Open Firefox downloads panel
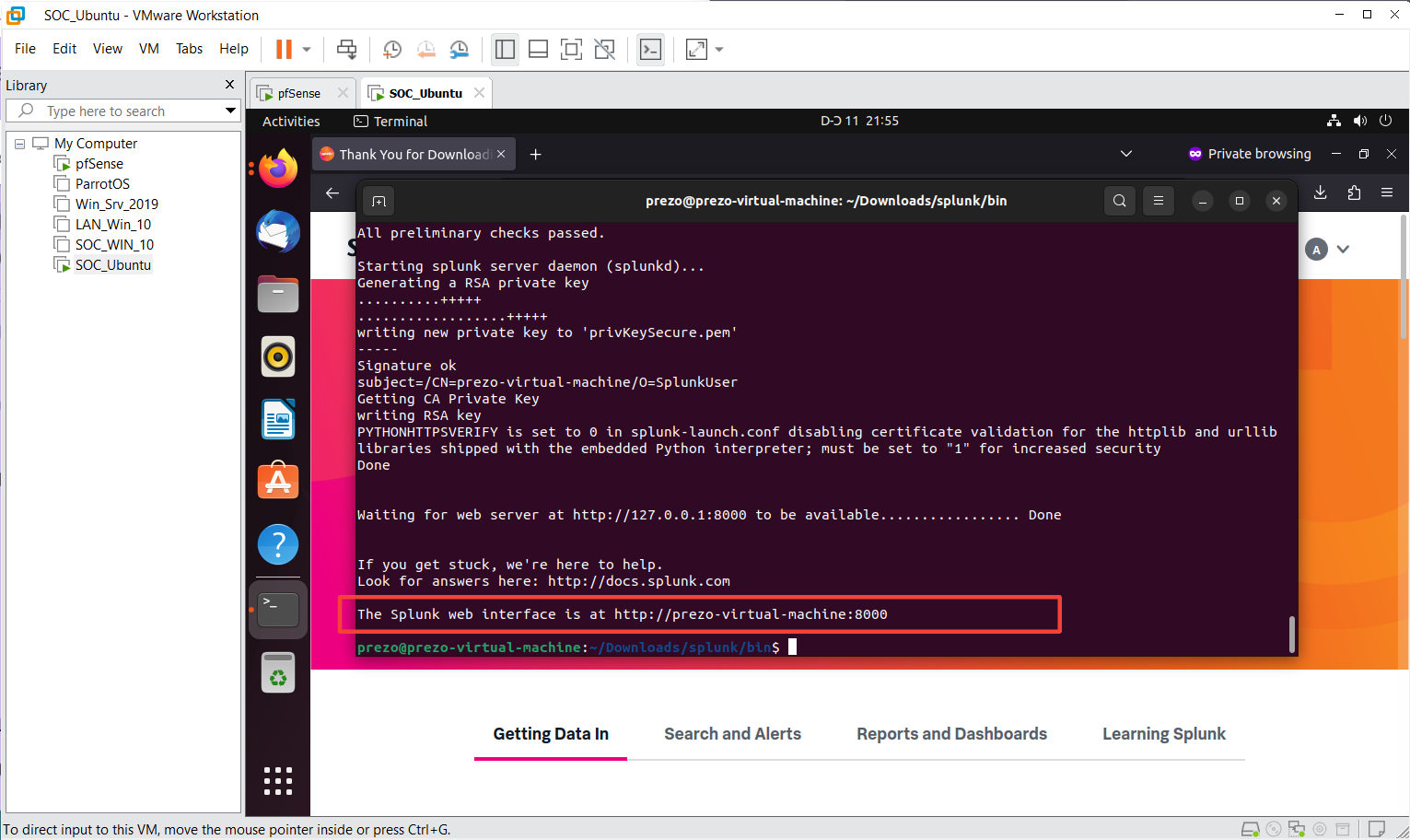1410x840 pixels. (1320, 192)
